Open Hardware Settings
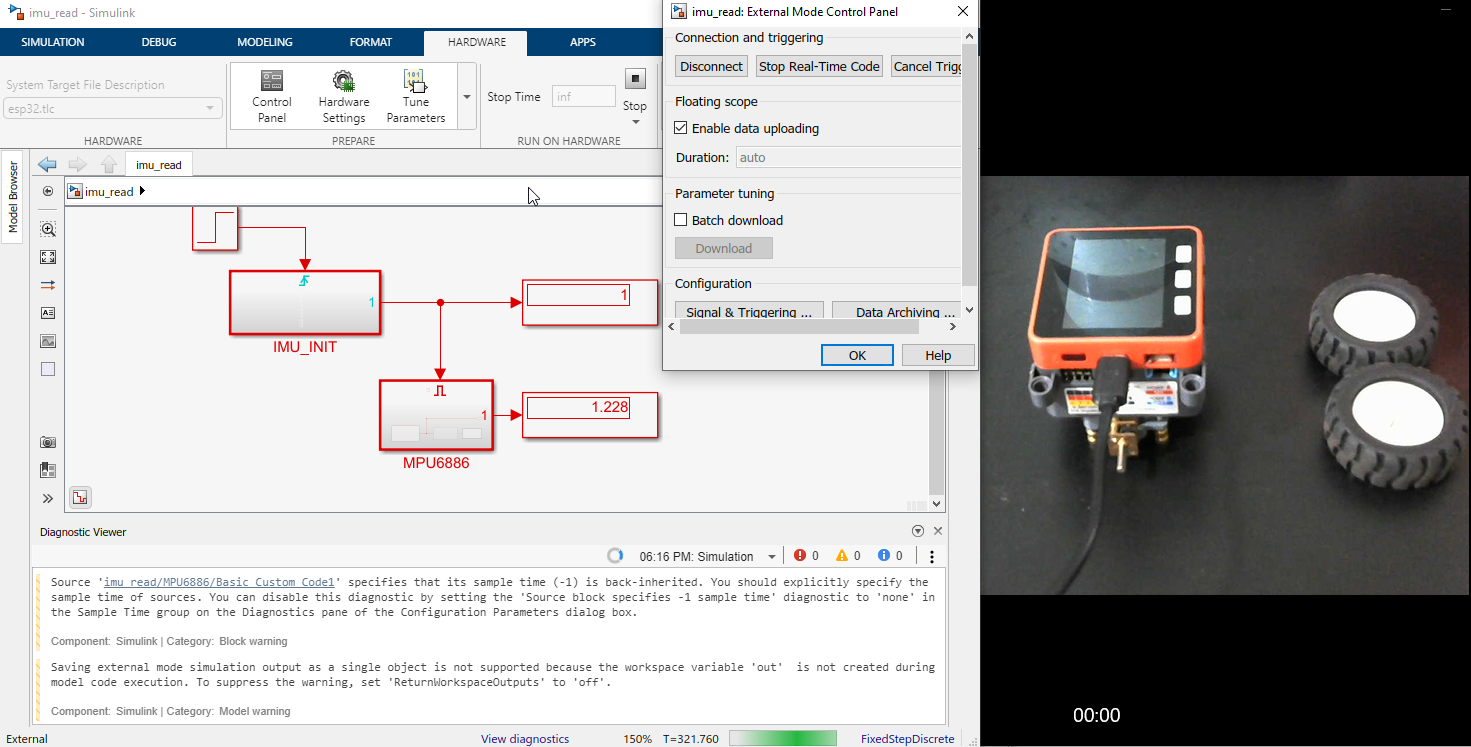This screenshot has height=747, width=1471. coord(344,96)
